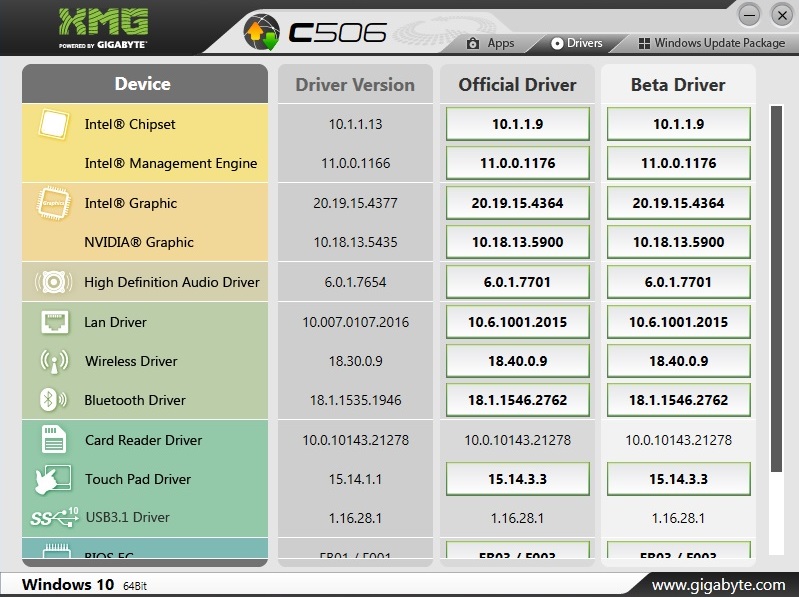
Task: Open the Windows Update Package tab
Action: point(711,43)
